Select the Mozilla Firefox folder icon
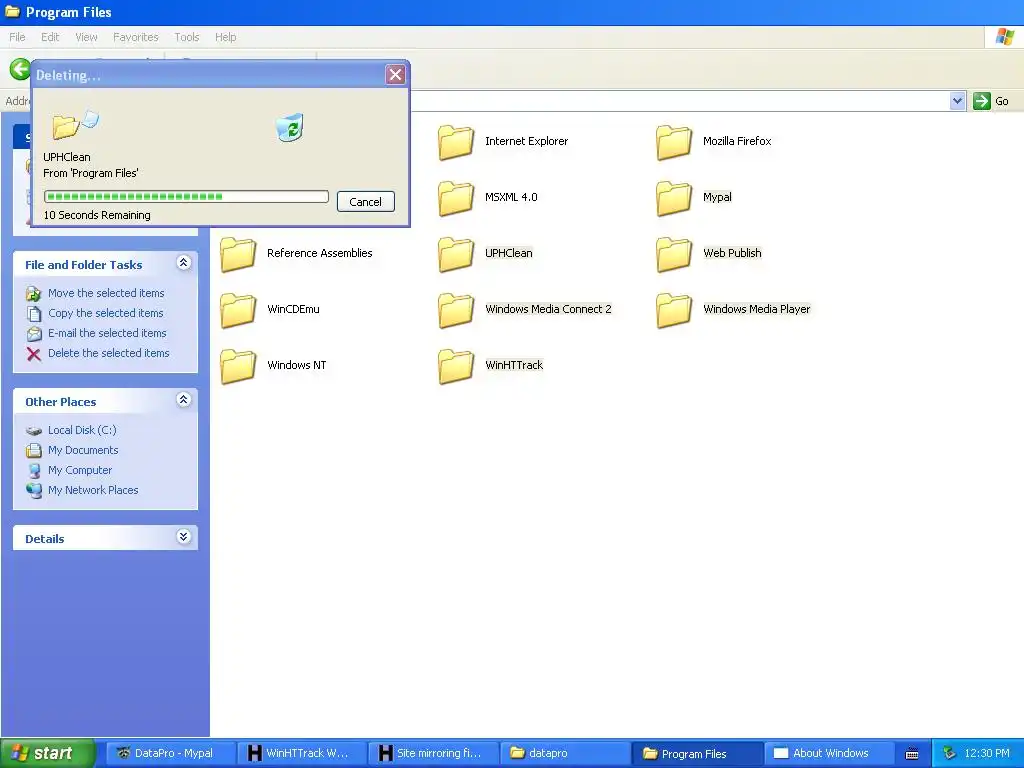The height and width of the screenshot is (768, 1024). point(674,142)
